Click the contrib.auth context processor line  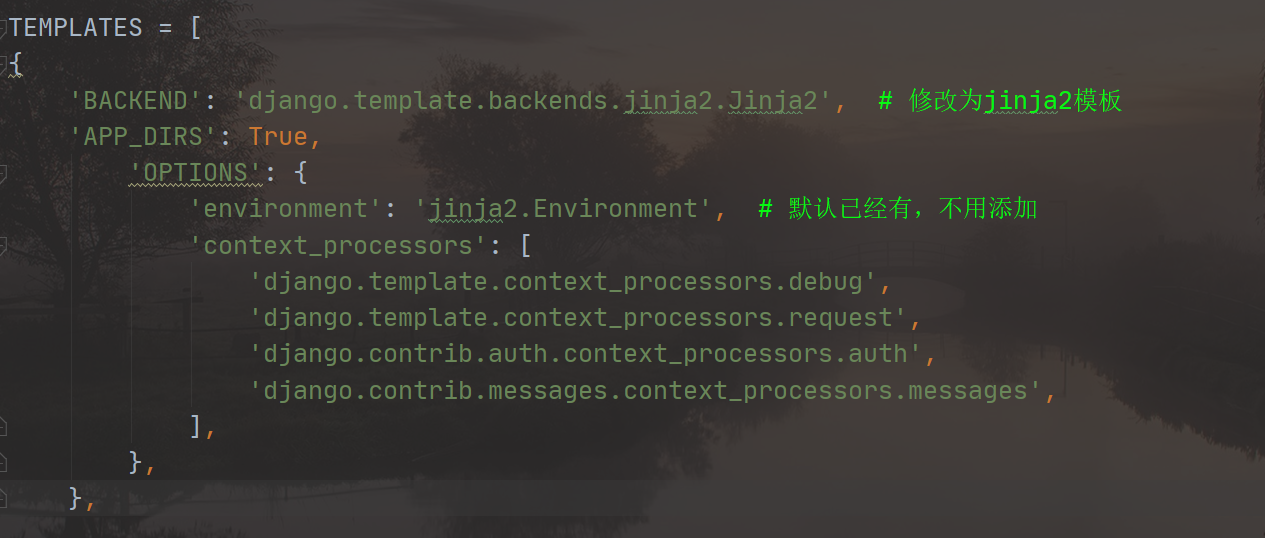586,353
